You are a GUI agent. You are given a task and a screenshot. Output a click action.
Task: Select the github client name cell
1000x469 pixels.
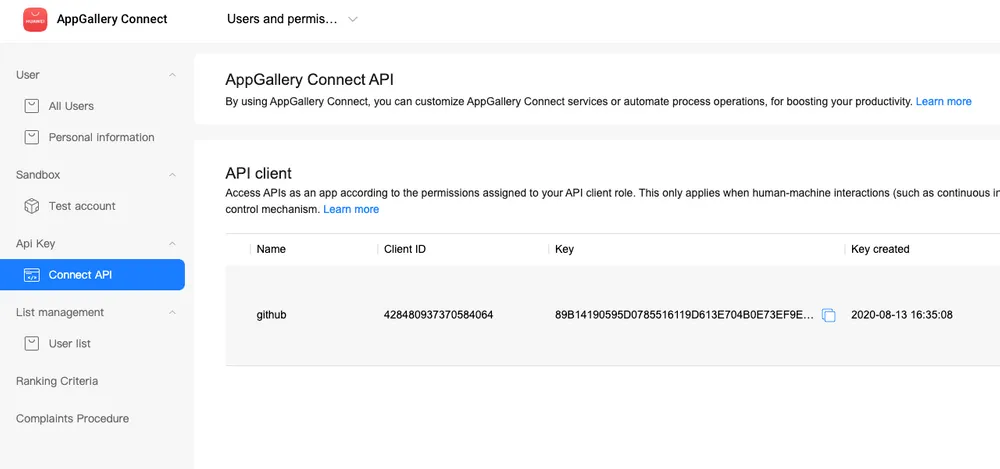[271, 315]
